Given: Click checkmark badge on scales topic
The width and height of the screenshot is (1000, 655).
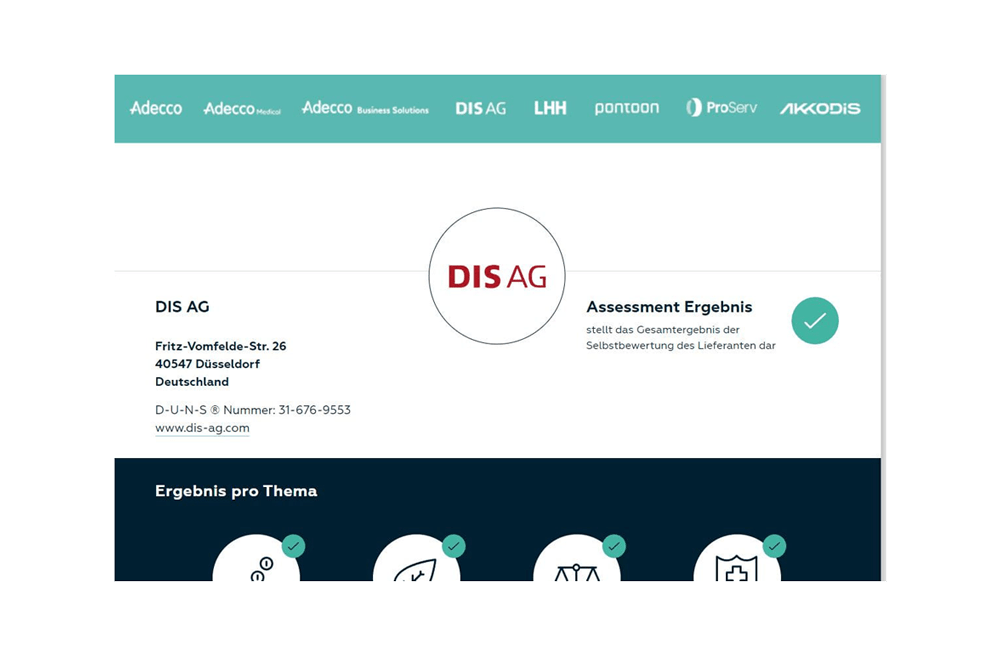Looking at the screenshot, I should click(x=614, y=546).
